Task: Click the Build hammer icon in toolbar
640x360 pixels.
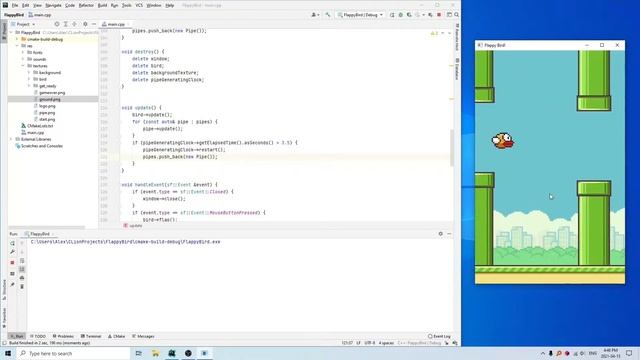Action: [x=328, y=15]
